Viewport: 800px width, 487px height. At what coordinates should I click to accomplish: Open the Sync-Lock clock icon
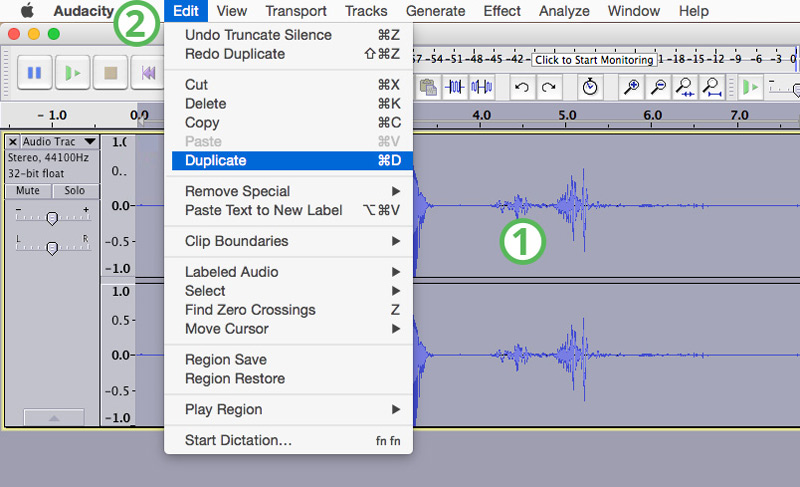click(x=590, y=88)
